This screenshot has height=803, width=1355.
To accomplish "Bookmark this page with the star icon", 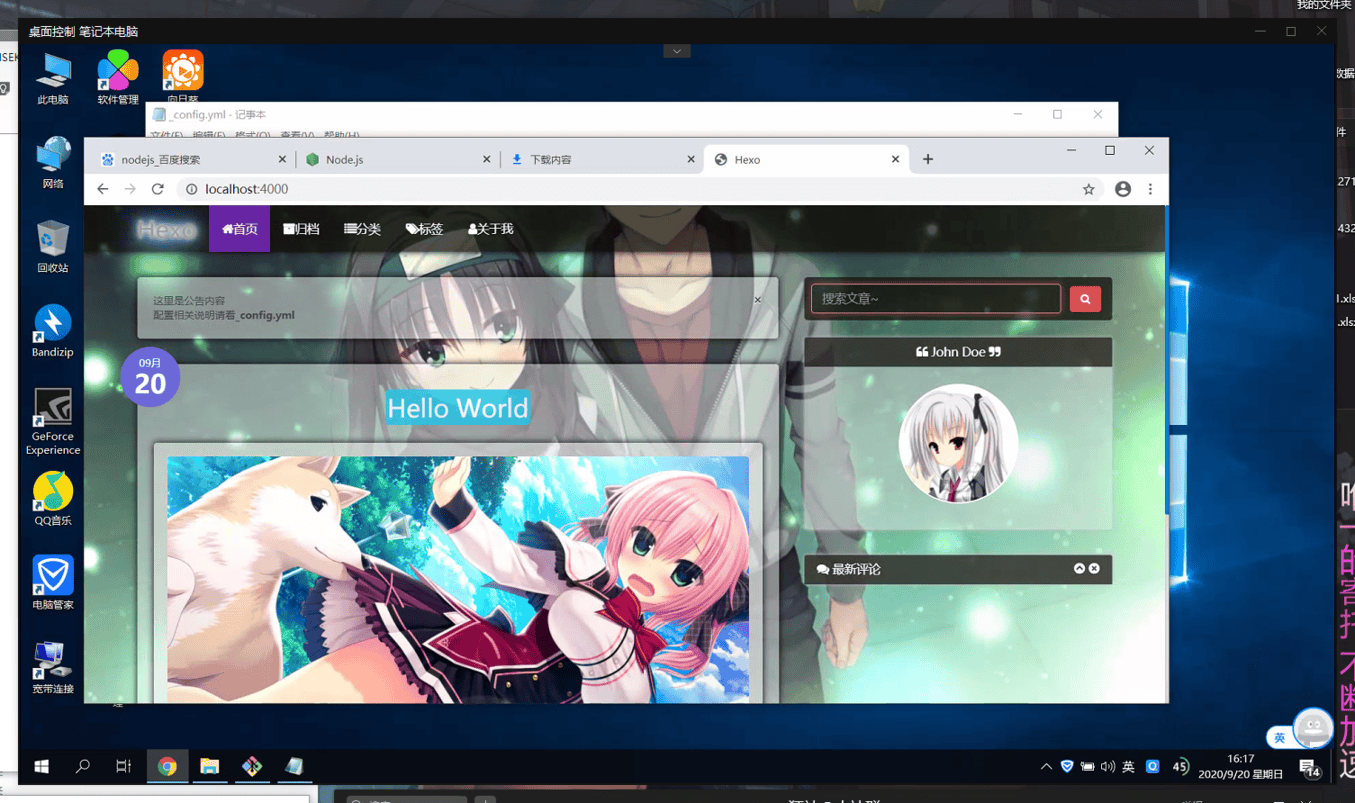I will (1088, 189).
